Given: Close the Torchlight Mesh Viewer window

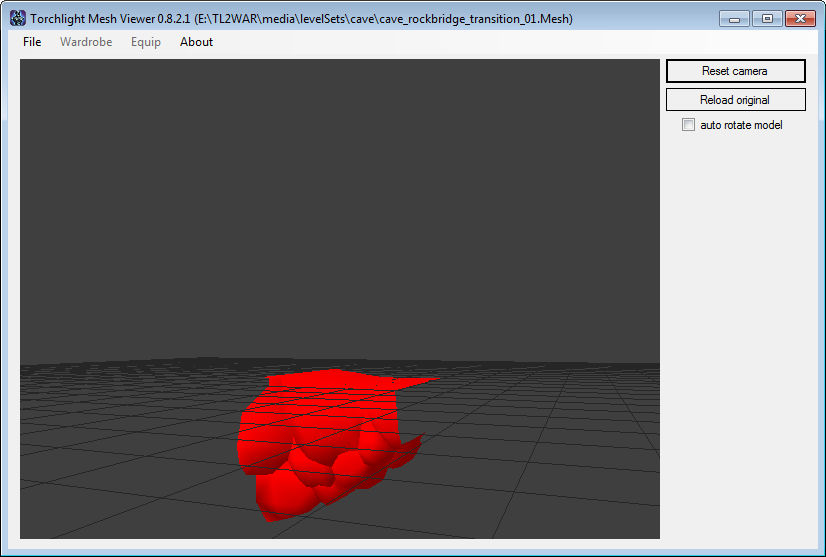Looking at the screenshot, I should point(800,18).
